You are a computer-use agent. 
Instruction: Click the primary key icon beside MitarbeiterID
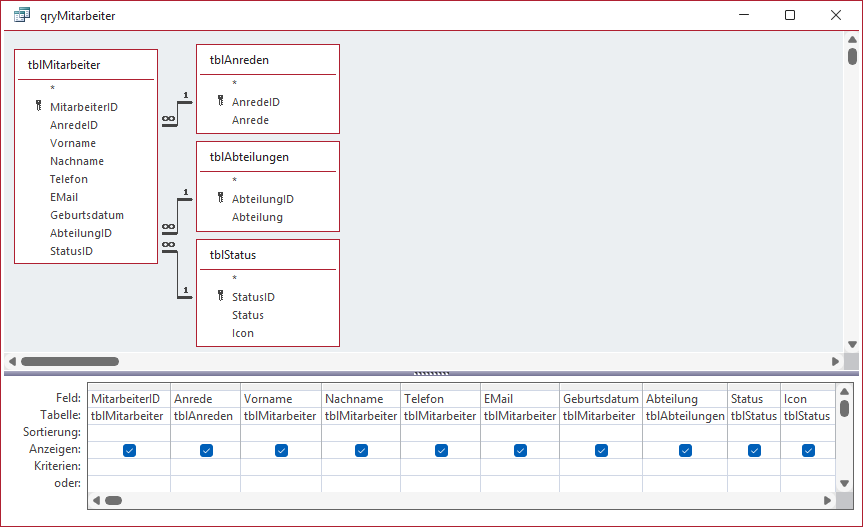[38, 107]
